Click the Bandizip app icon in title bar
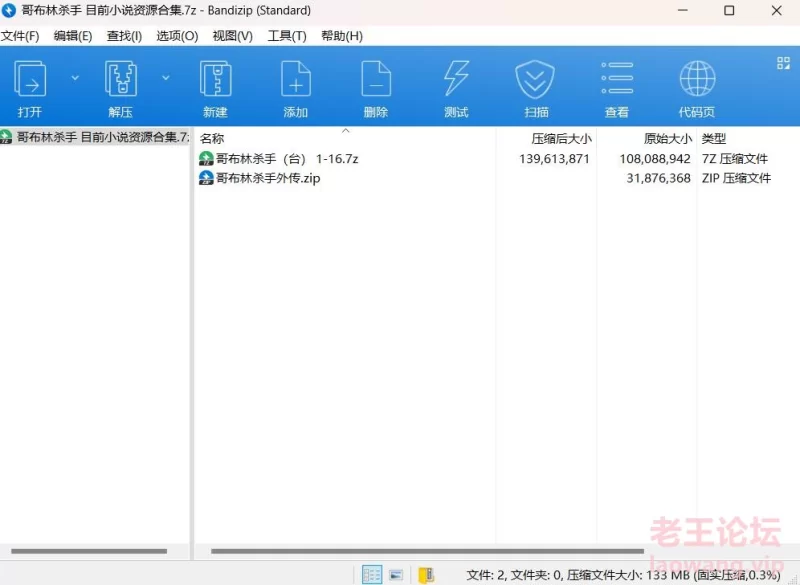 (9, 10)
